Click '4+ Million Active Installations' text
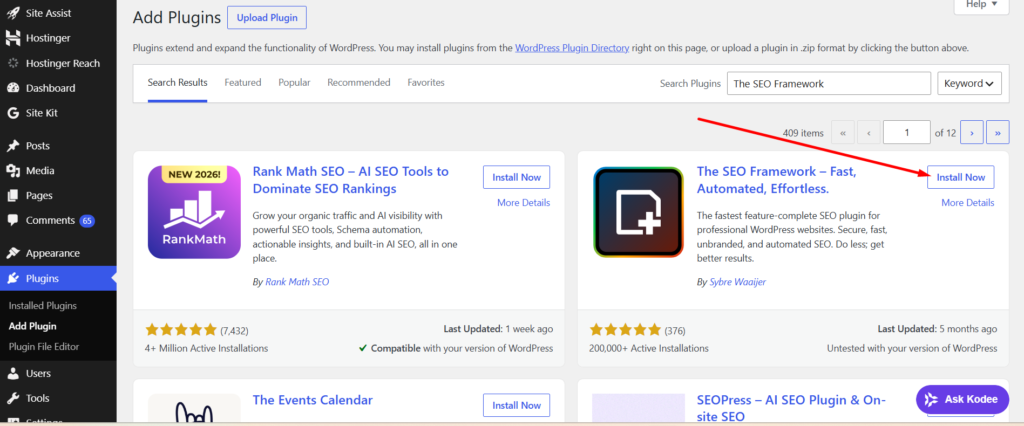This screenshot has width=1024, height=426. tap(206, 348)
